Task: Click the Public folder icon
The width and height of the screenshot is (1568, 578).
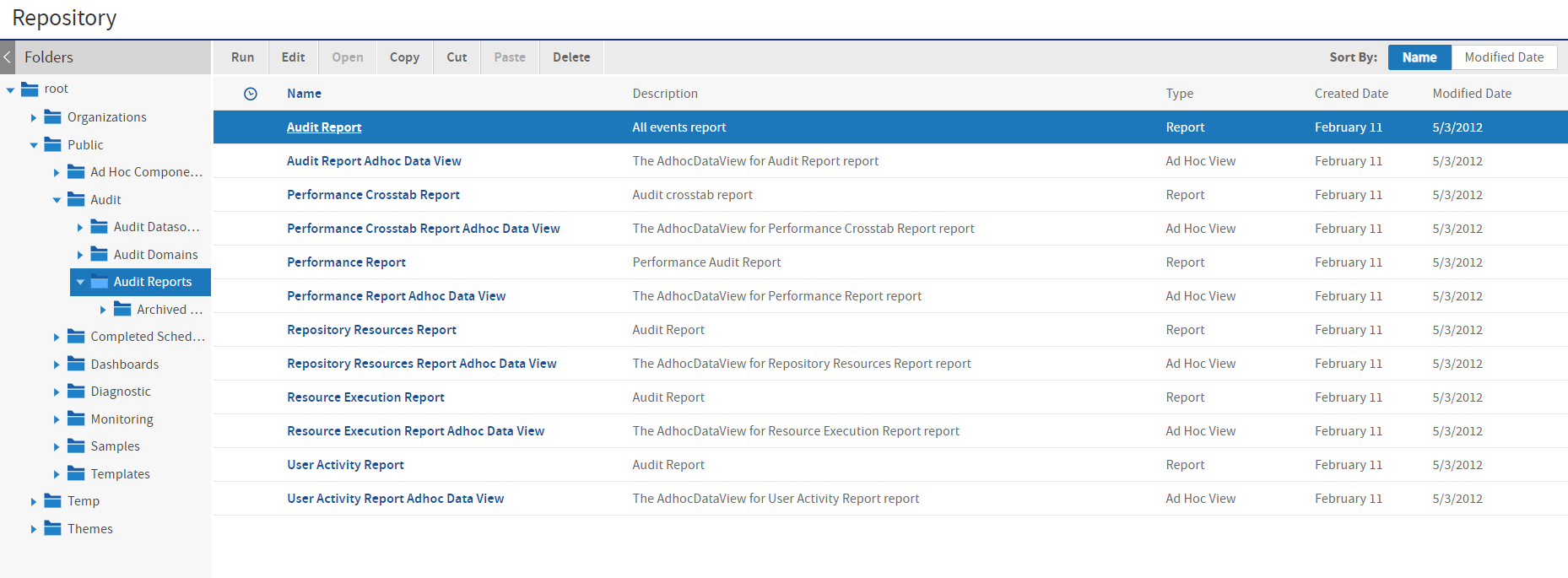Action: [x=53, y=144]
